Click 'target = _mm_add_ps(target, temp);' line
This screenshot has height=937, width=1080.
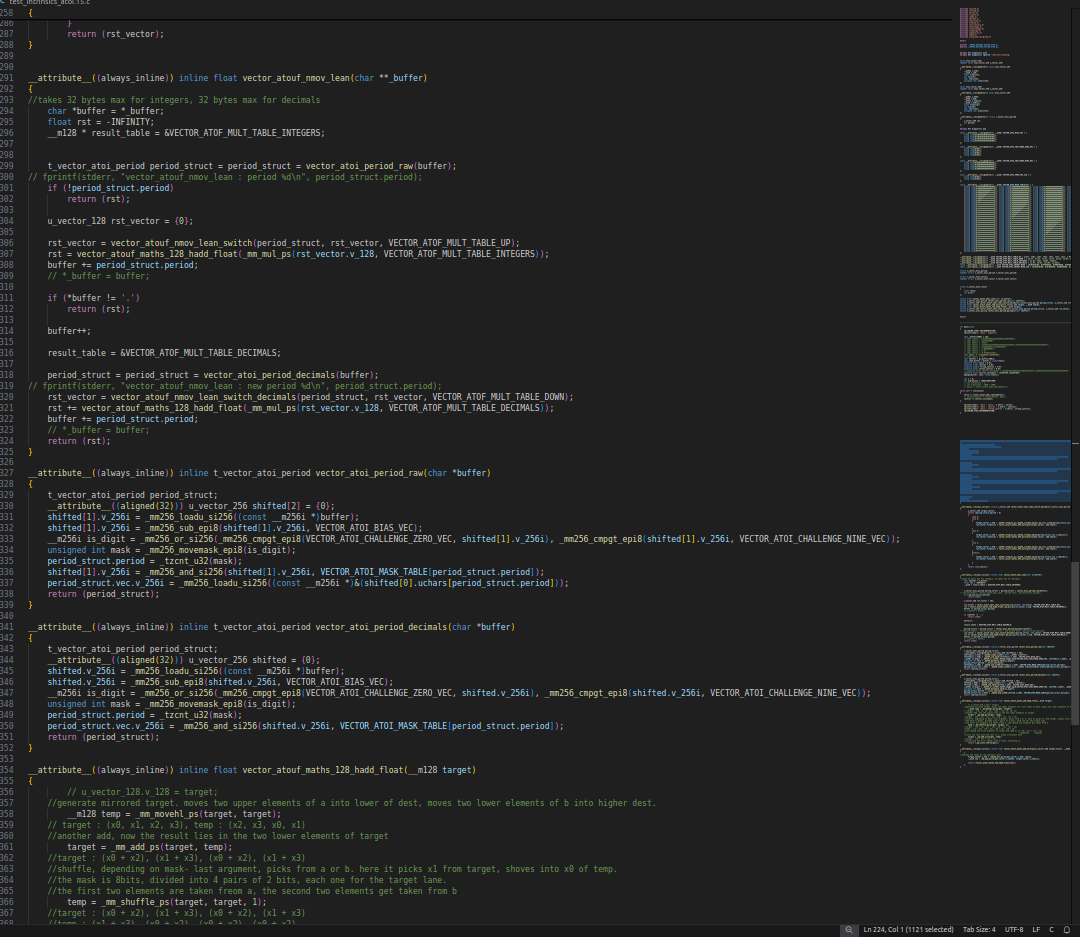149,847
